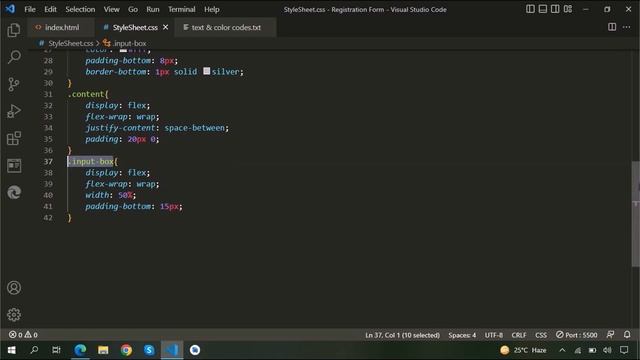Toggle primary side bar layout icon
The width and height of the screenshot is (640, 360).
[x=530, y=9]
